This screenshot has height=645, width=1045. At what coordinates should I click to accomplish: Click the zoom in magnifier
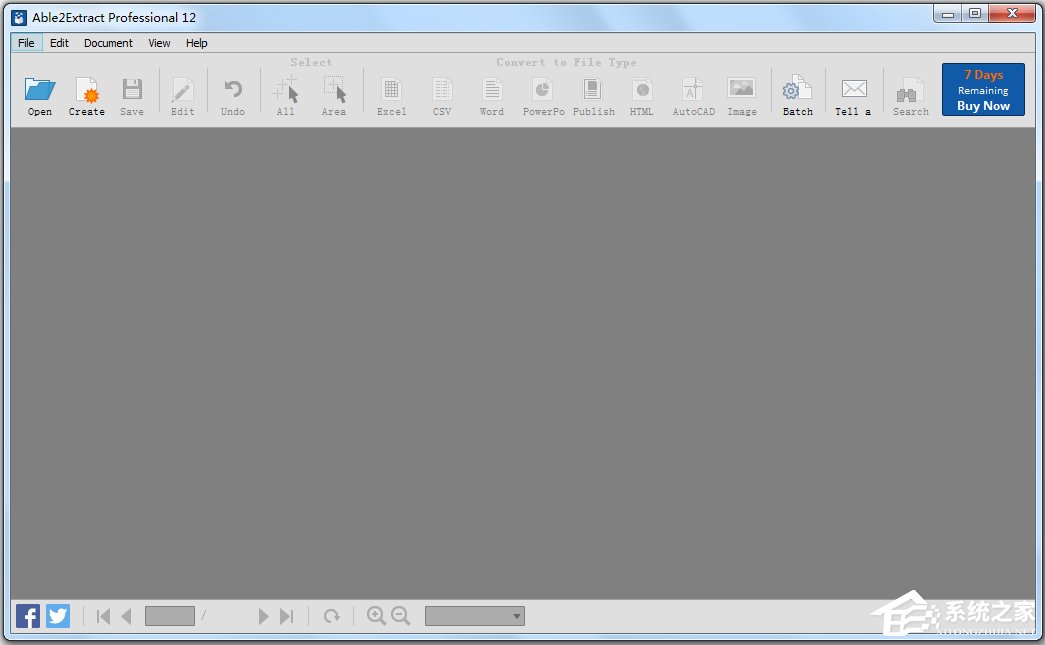376,616
